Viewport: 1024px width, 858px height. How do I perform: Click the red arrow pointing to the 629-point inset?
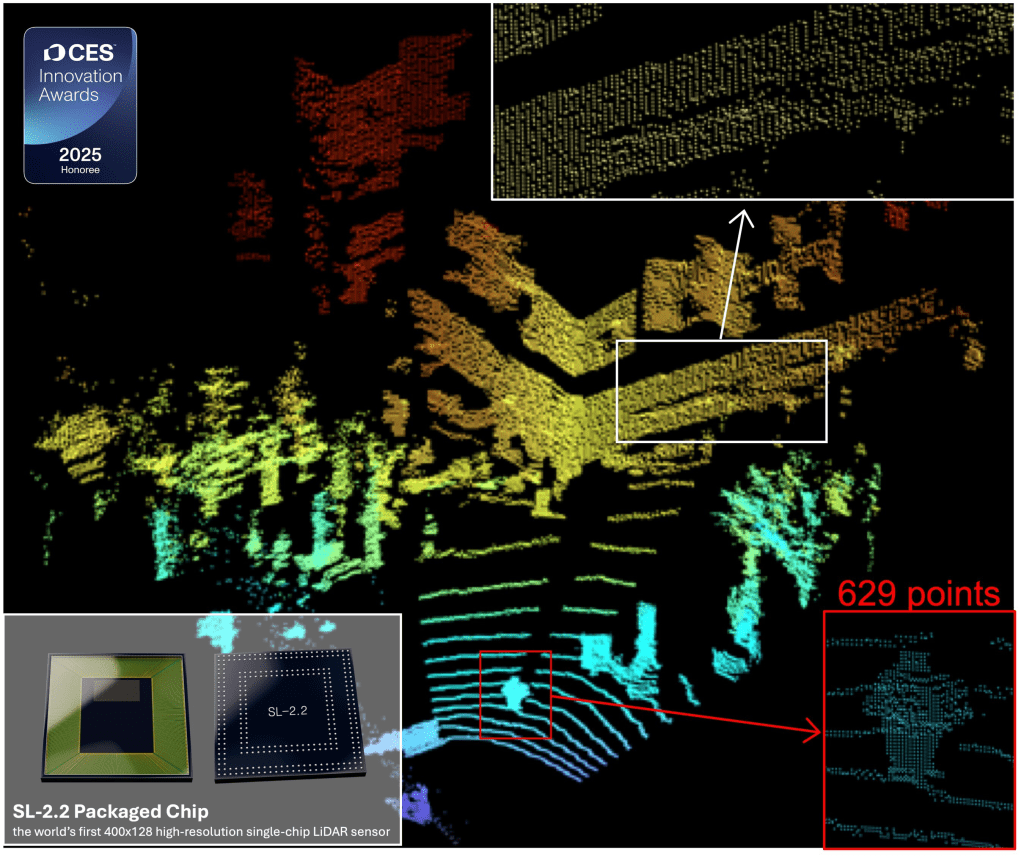(x=690, y=712)
